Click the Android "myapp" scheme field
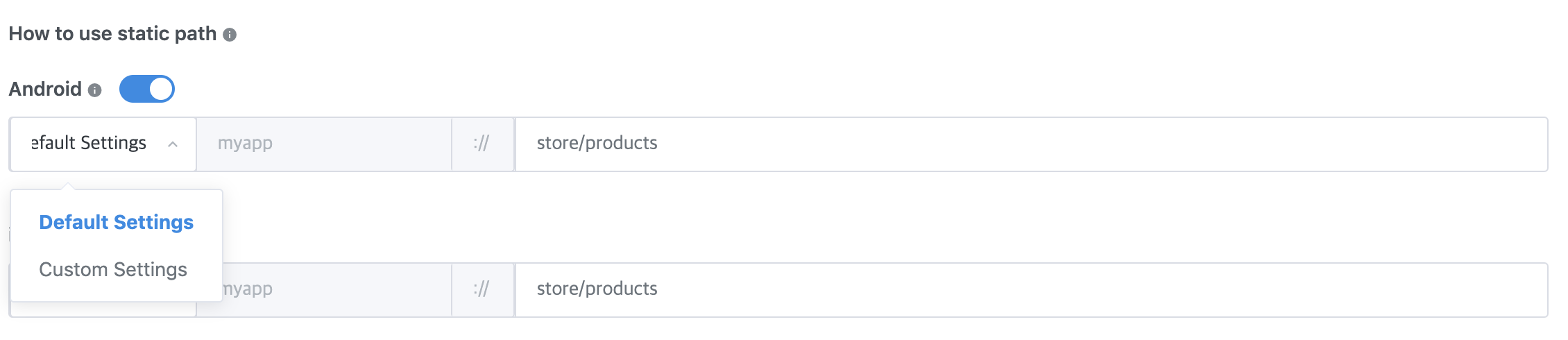 click(x=323, y=144)
